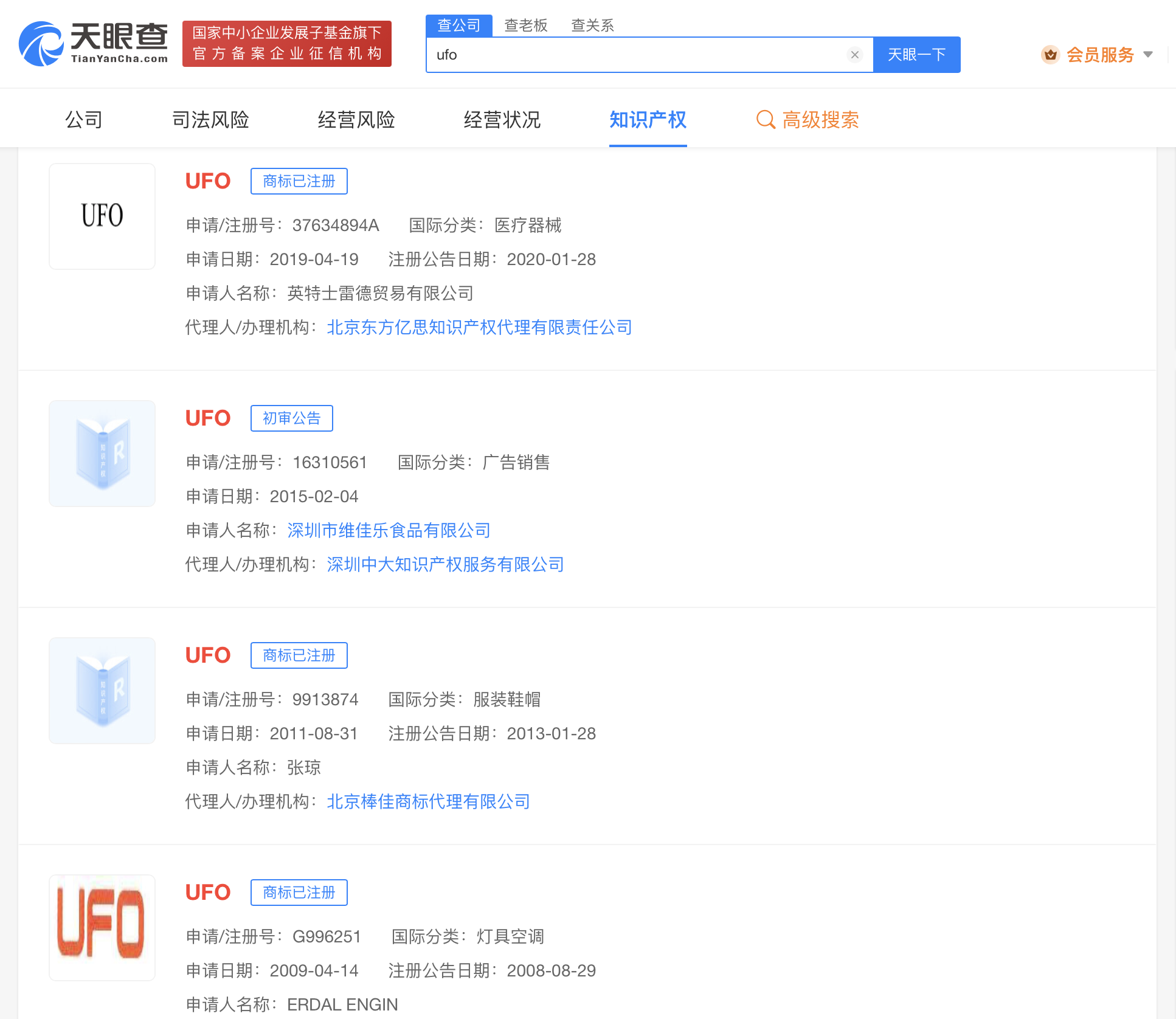
Task: Open placeholder image for trademark 9913874
Action: [x=102, y=691]
